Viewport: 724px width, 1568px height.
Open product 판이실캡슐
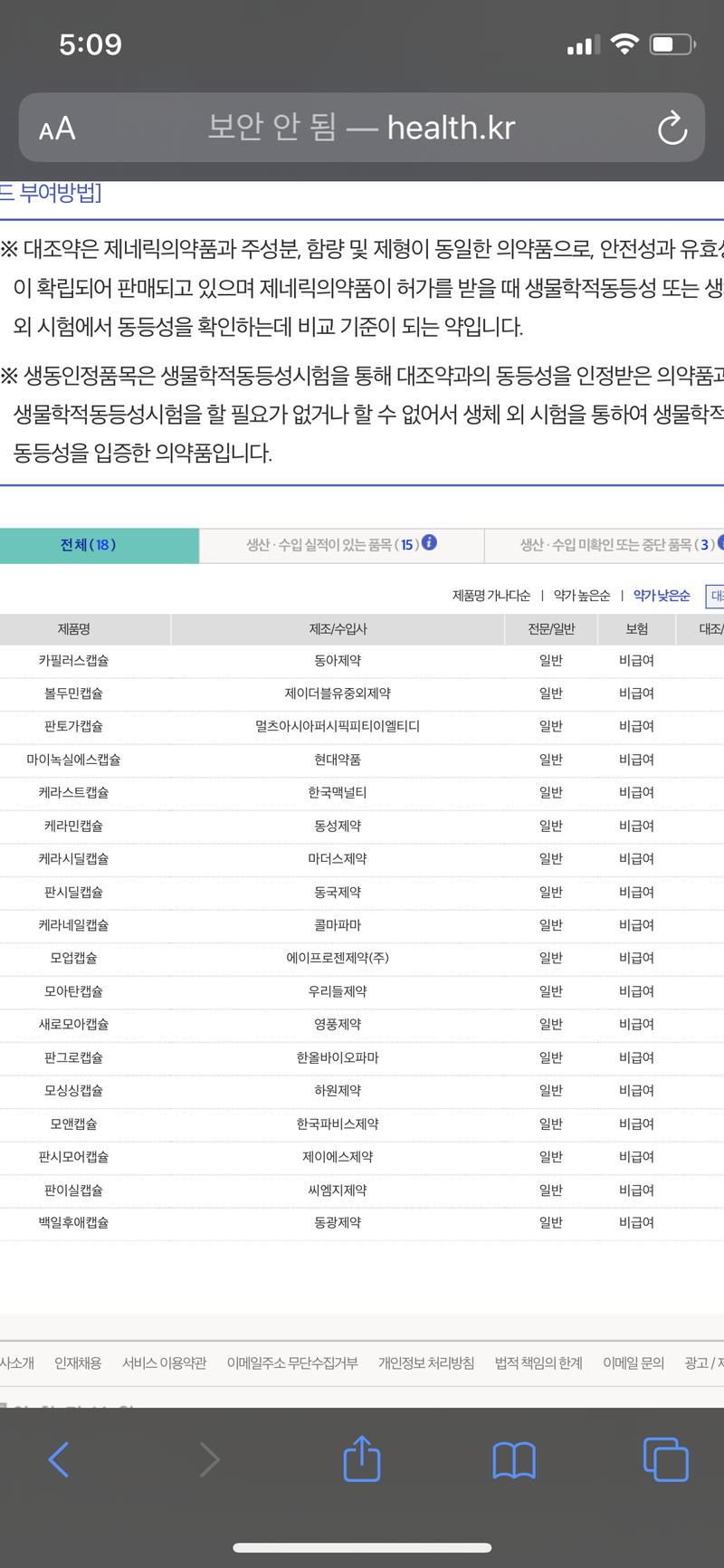click(74, 1190)
